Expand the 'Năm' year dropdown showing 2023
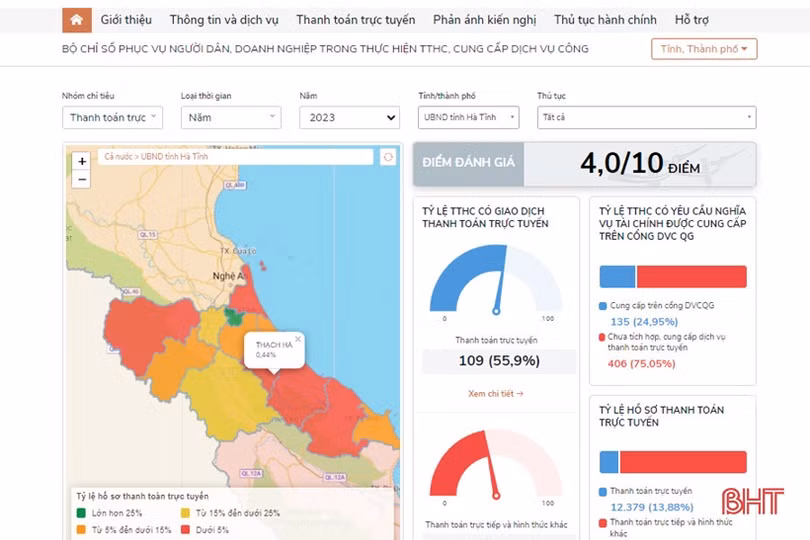The height and width of the screenshot is (540, 810). [349, 118]
